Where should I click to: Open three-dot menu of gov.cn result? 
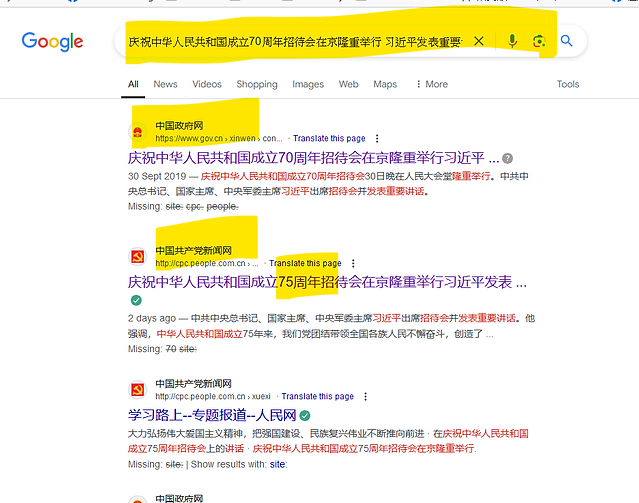pyautogui.click(x=377, y=139)
